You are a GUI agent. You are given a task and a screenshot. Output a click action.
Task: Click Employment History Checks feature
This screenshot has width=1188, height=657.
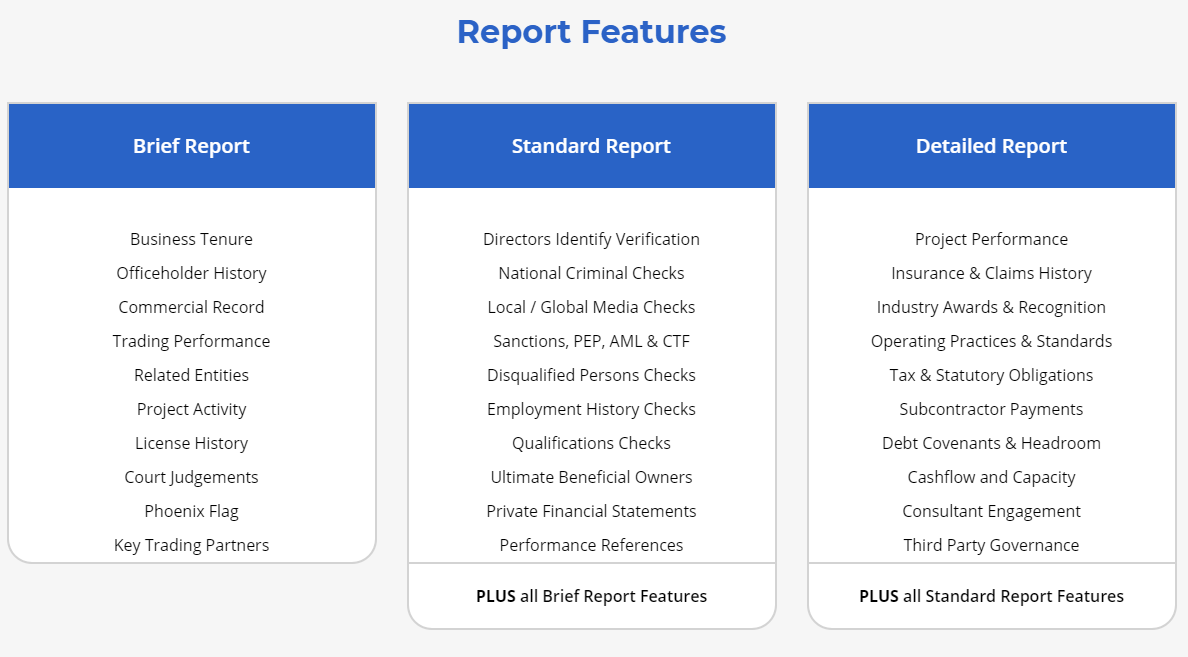592,410
